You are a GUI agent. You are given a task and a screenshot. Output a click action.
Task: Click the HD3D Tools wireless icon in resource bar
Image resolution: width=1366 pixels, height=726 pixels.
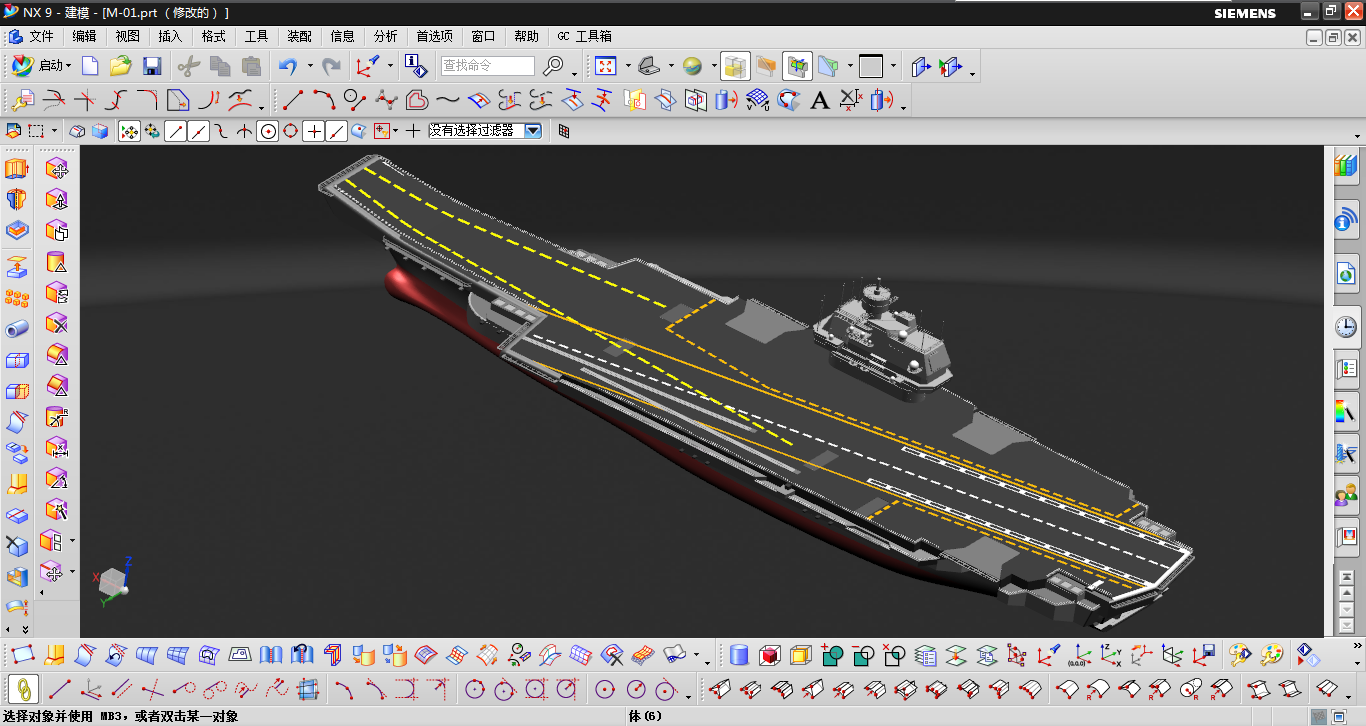coord(1347,220)
